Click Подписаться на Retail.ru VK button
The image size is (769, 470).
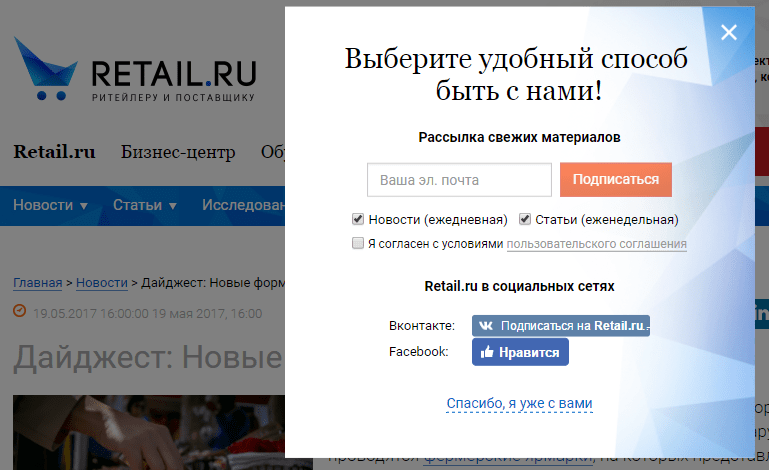[561, 326]
